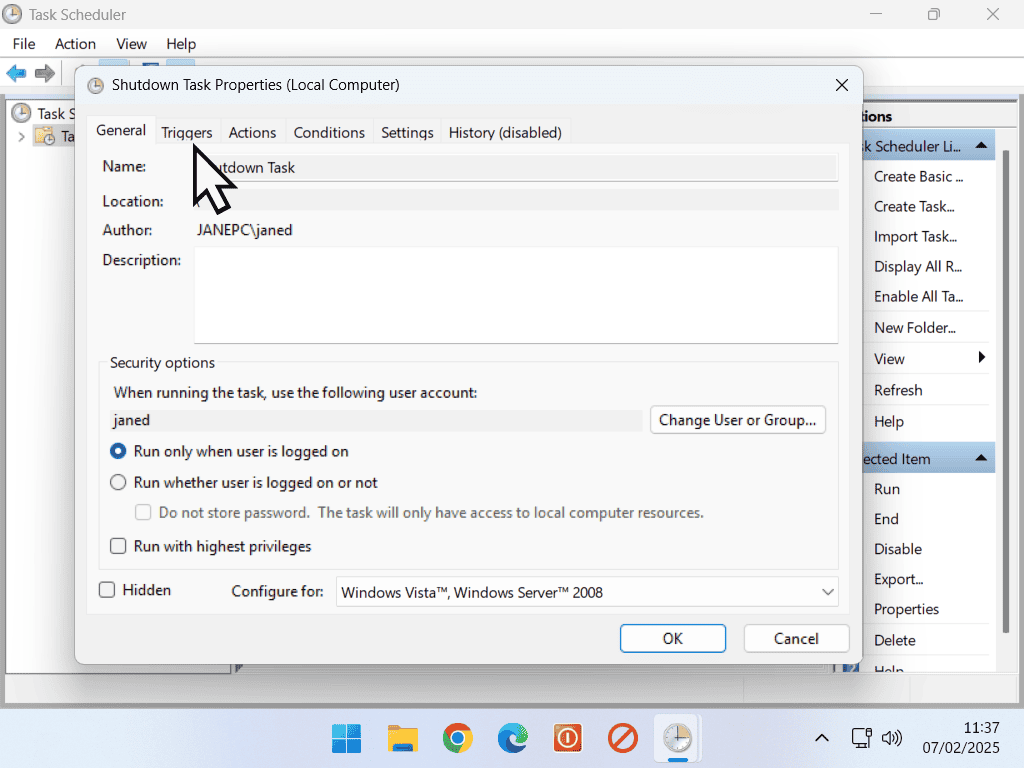
Task: Tick the Hidden checkbox
Action: coord(108,590)
